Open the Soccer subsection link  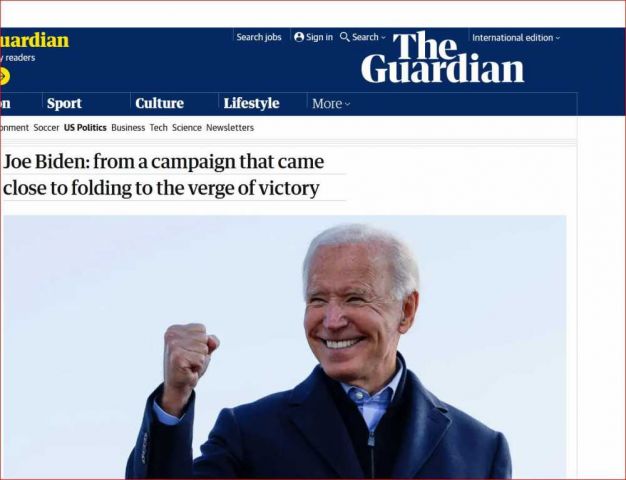[x=46, y=128]
